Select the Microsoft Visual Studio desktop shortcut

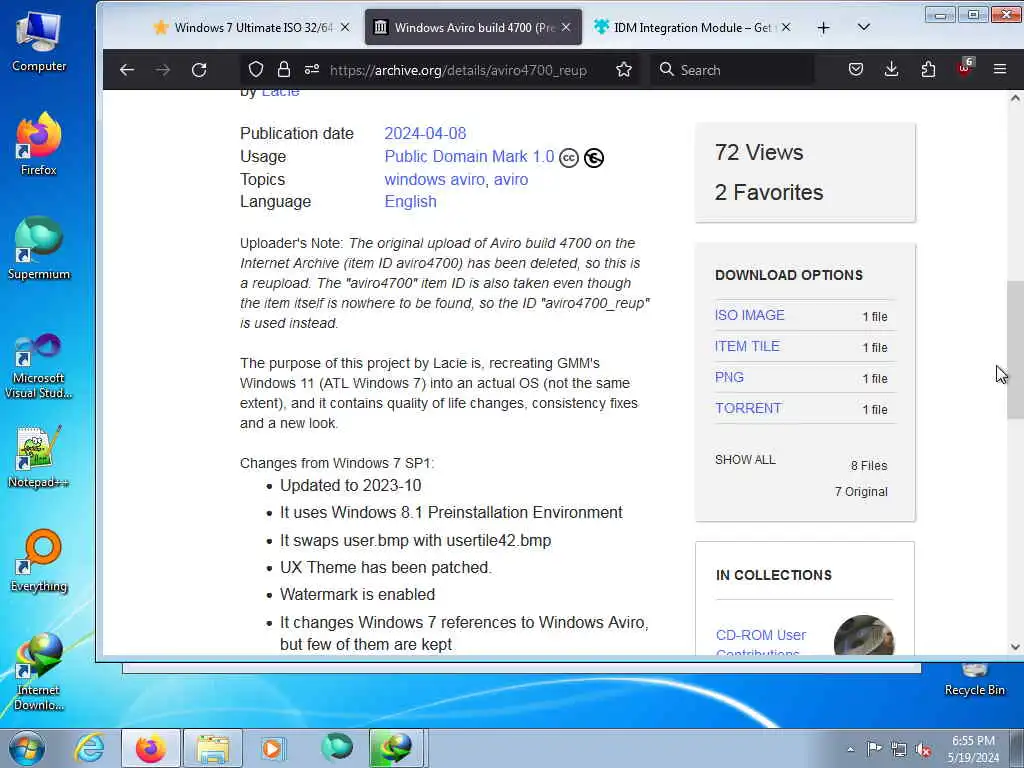coord(39,366)
